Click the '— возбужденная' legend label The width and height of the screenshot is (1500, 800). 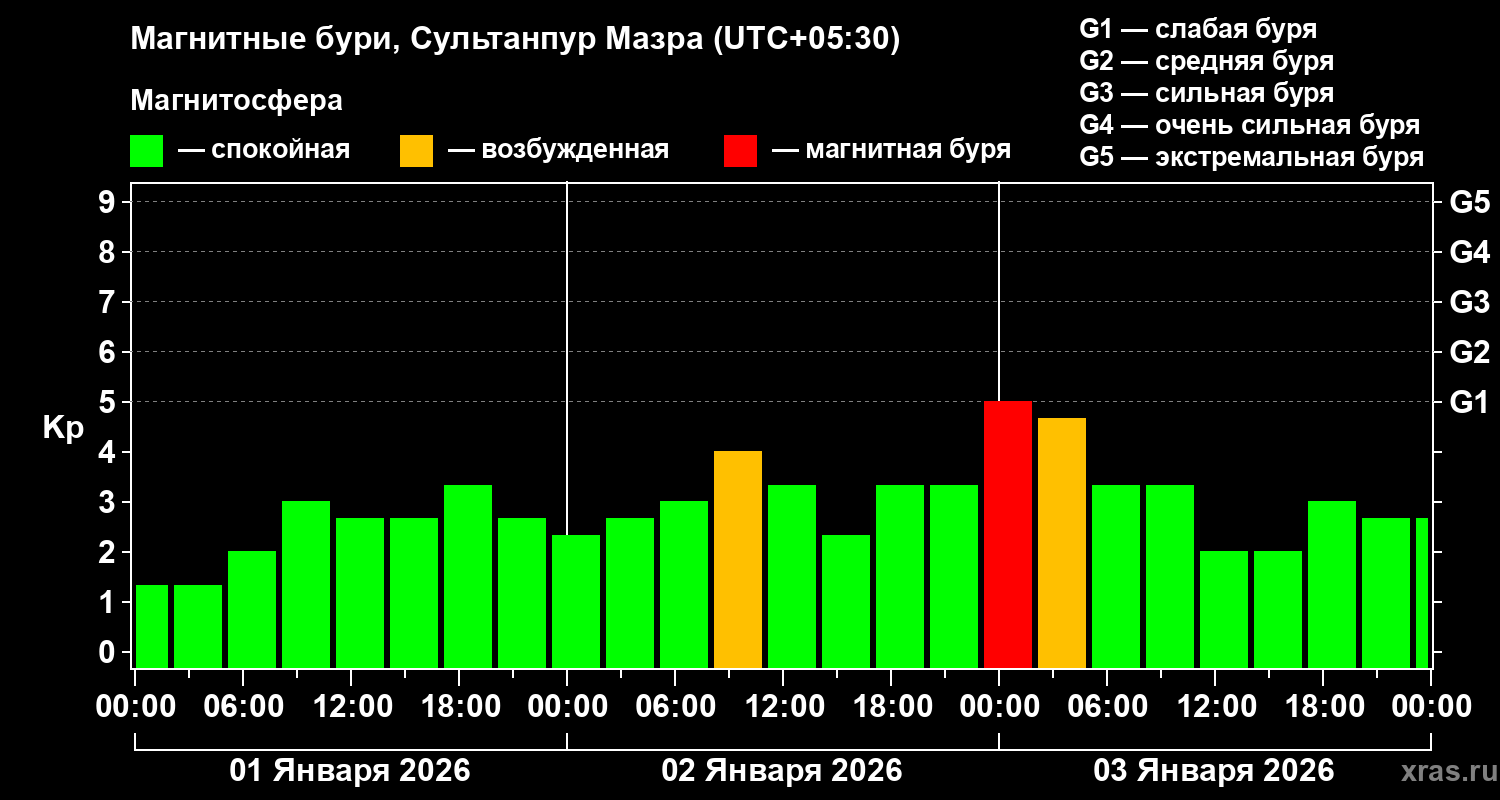[558, 151]
